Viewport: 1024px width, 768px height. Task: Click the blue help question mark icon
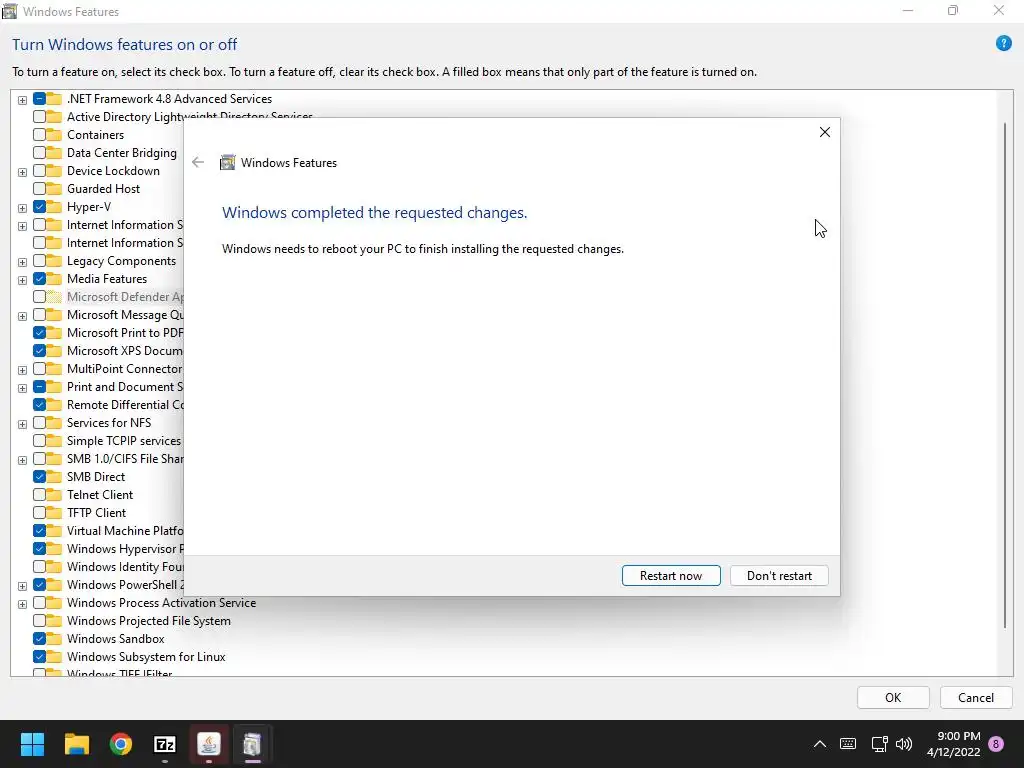pos(1003,44)
